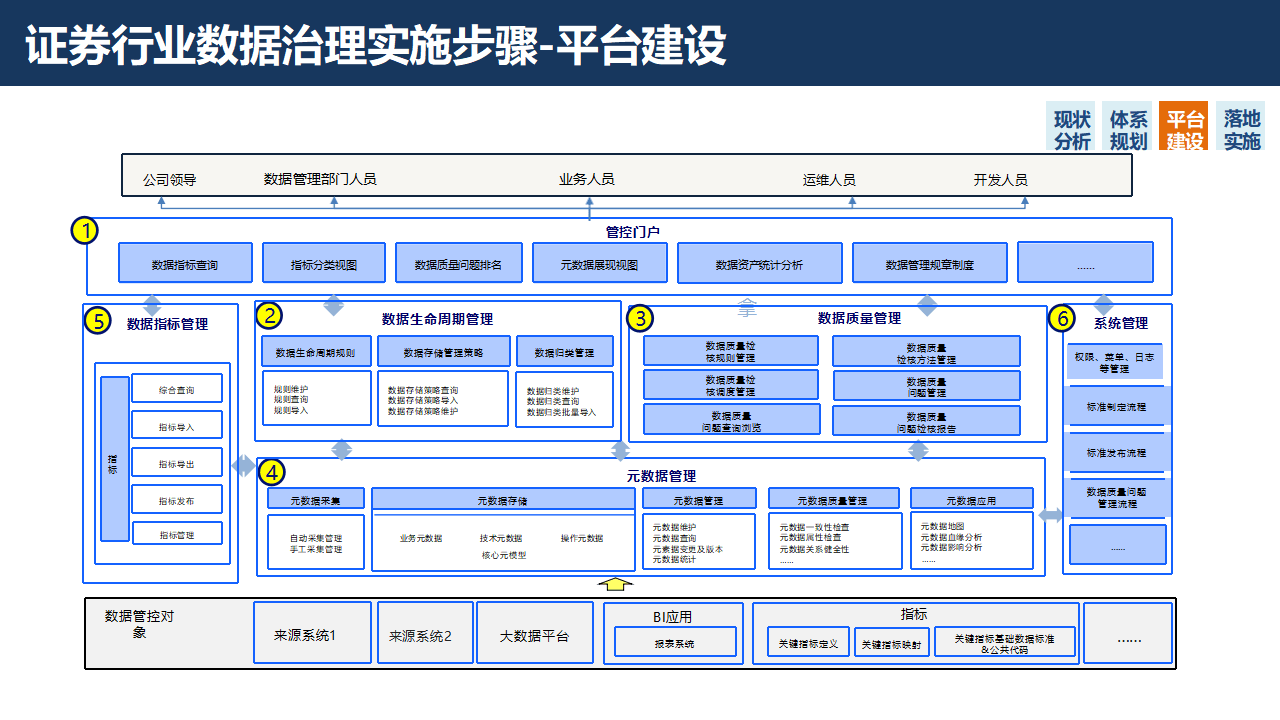Screen dimensions: 1280x720
Task: Select the 指标发布 box
Action: [x=177, y=500]
